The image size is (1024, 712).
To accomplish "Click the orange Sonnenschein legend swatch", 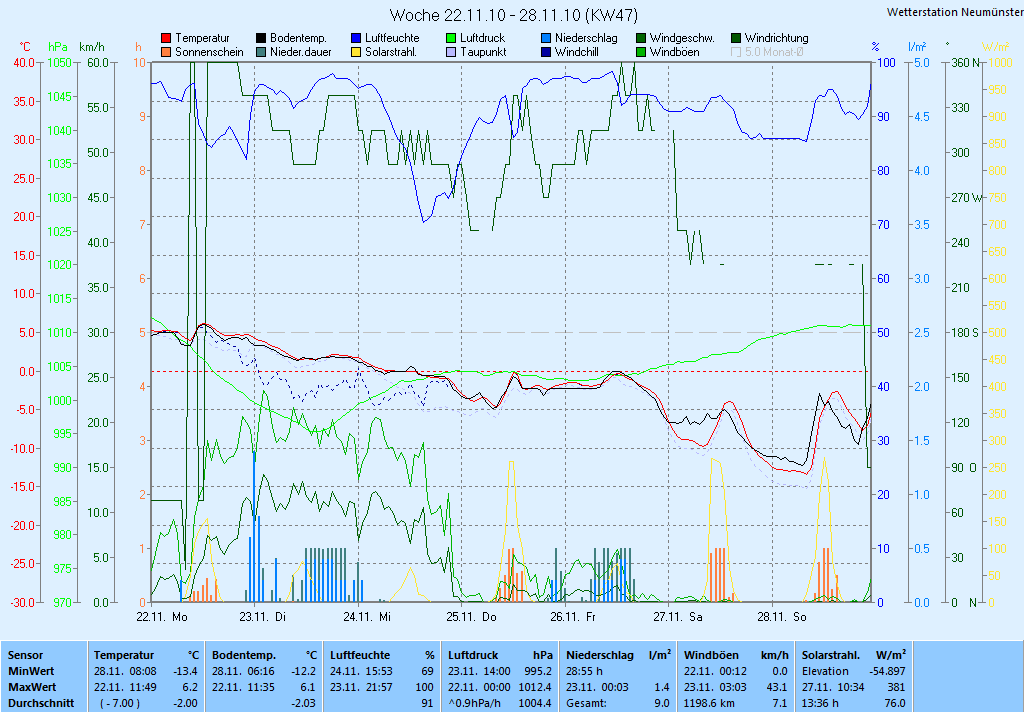I will [166, 52].
